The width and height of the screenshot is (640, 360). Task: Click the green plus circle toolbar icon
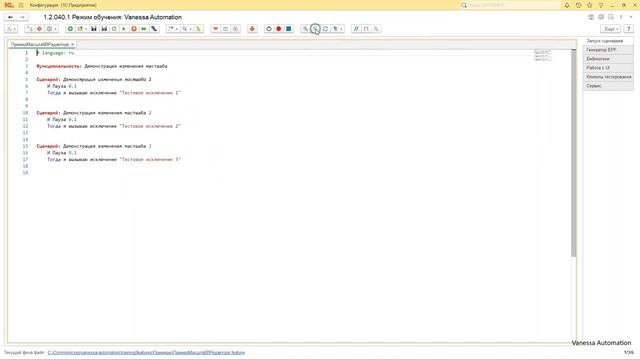tap(70, 29)
